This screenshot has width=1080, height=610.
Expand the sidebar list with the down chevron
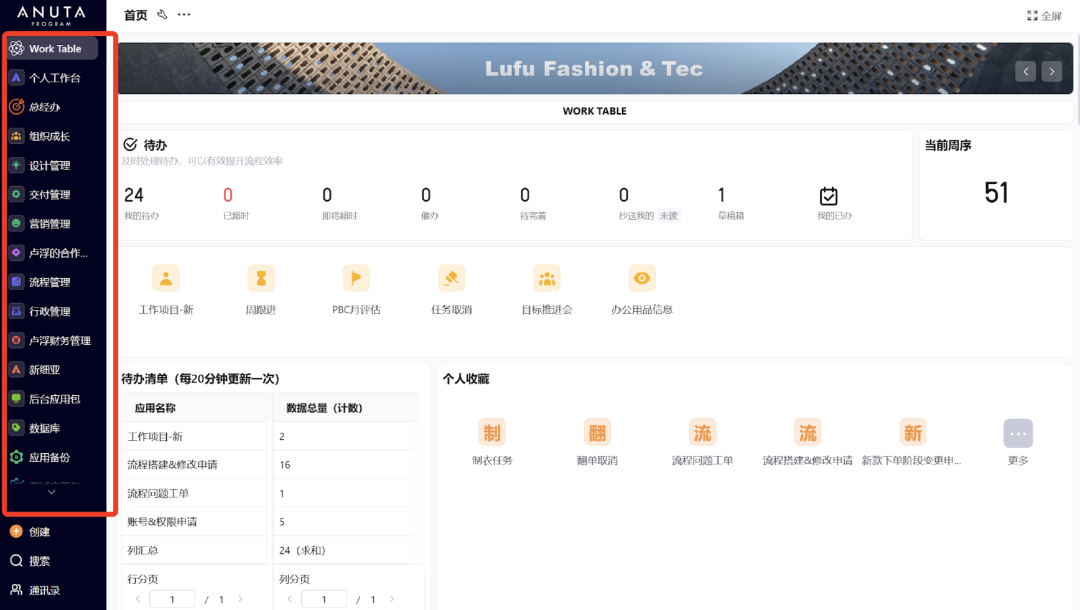click(52, 492)
